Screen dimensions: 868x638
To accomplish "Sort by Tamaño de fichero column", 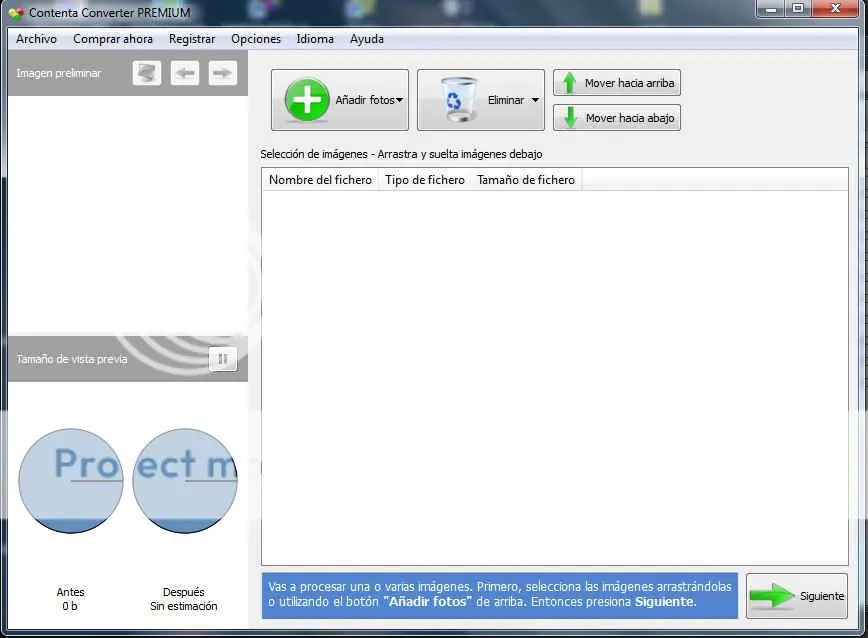I will point(526,180).
